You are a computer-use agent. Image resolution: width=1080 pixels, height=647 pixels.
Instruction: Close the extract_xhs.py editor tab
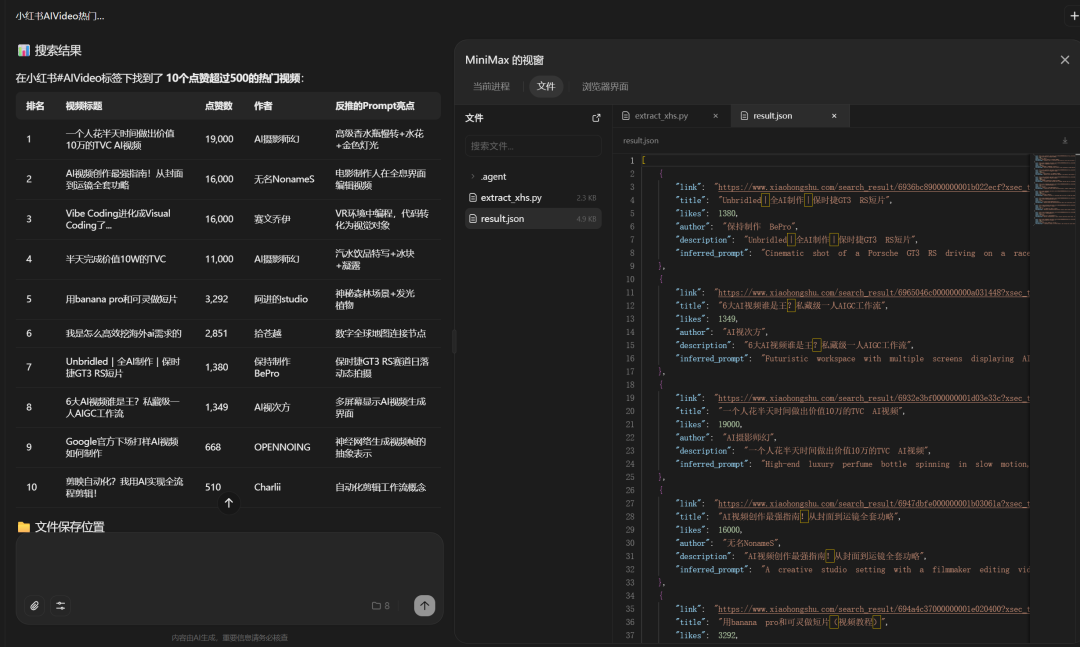tap(715, 116)
